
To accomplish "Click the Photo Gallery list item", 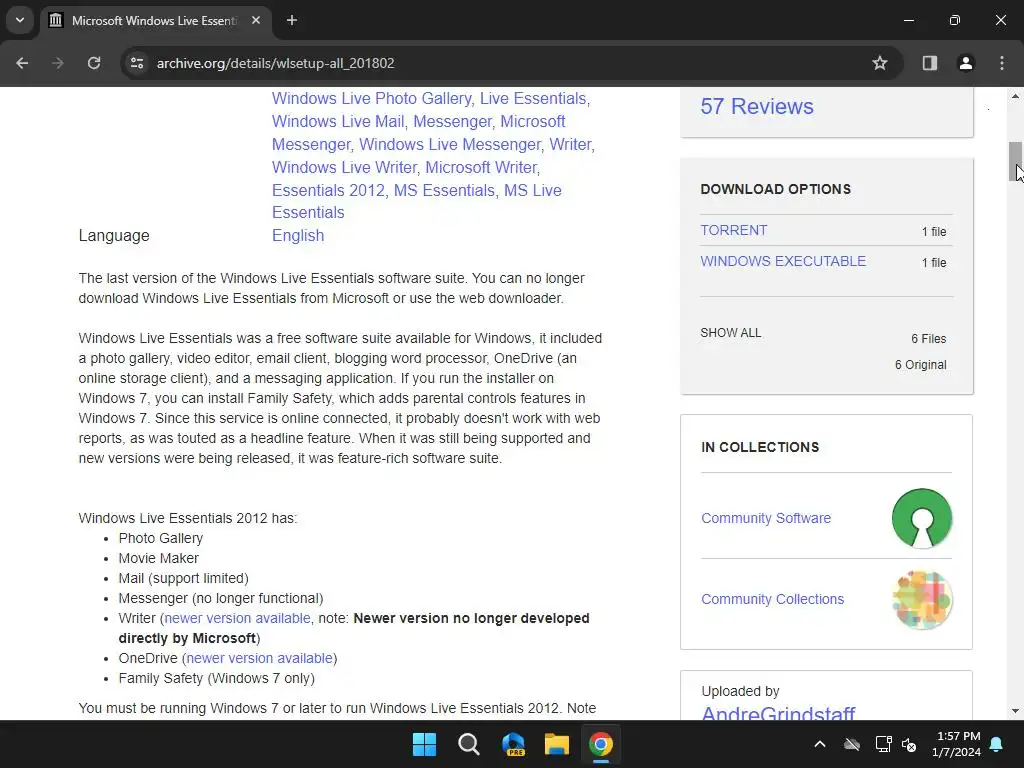I will coord(161,538).
